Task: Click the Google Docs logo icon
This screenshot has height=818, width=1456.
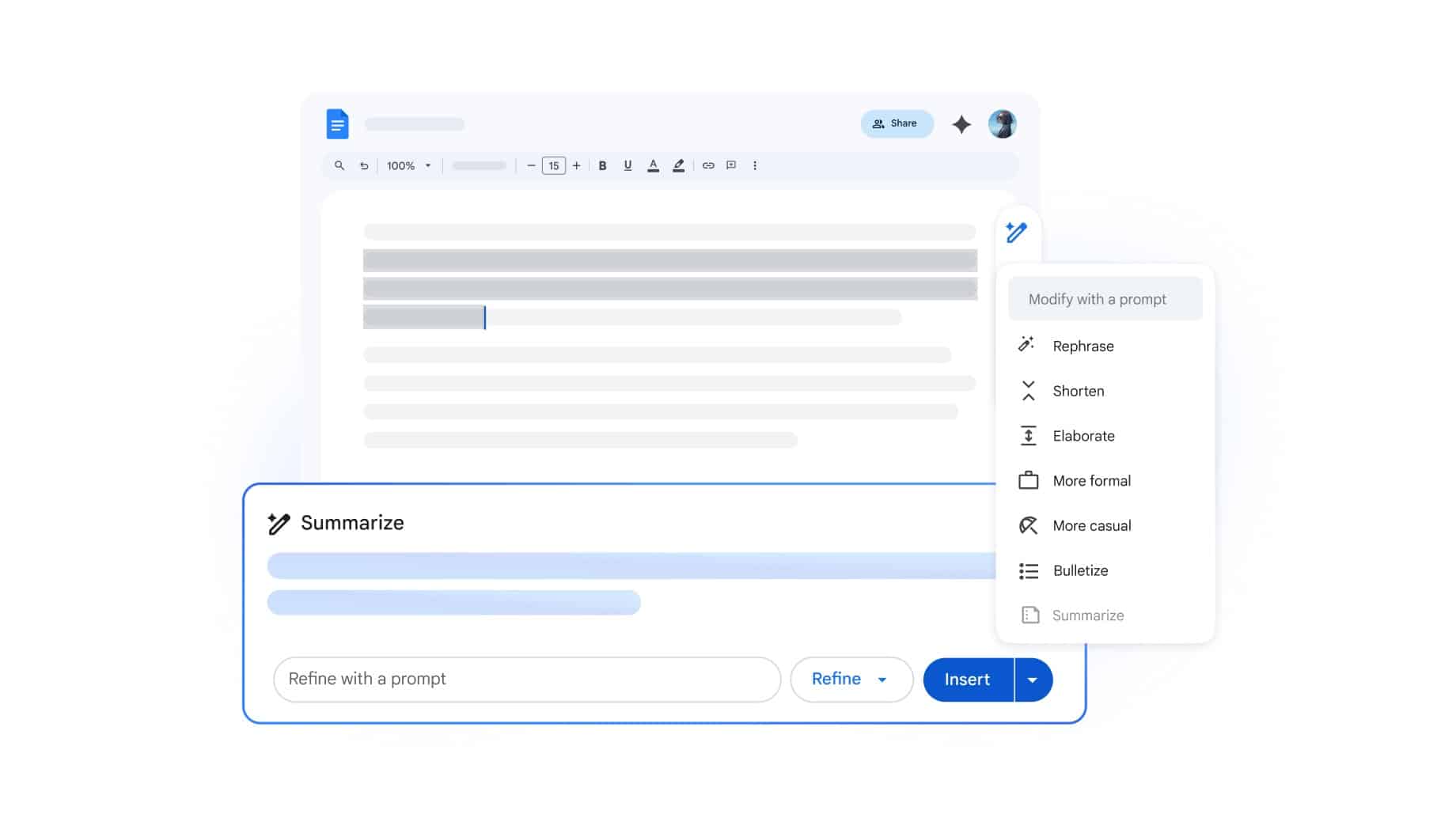Action: point(337,124)
